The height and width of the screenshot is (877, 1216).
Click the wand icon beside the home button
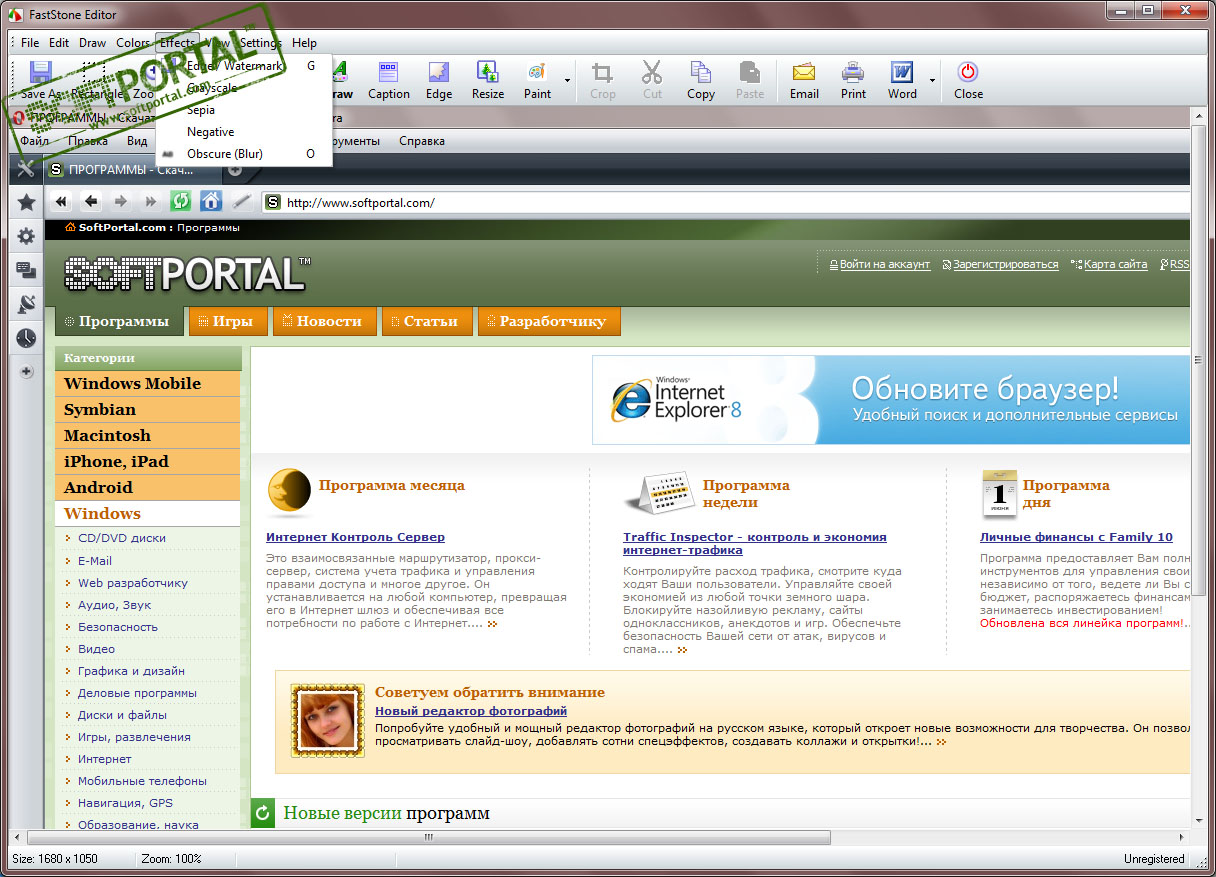pos(241,201)
